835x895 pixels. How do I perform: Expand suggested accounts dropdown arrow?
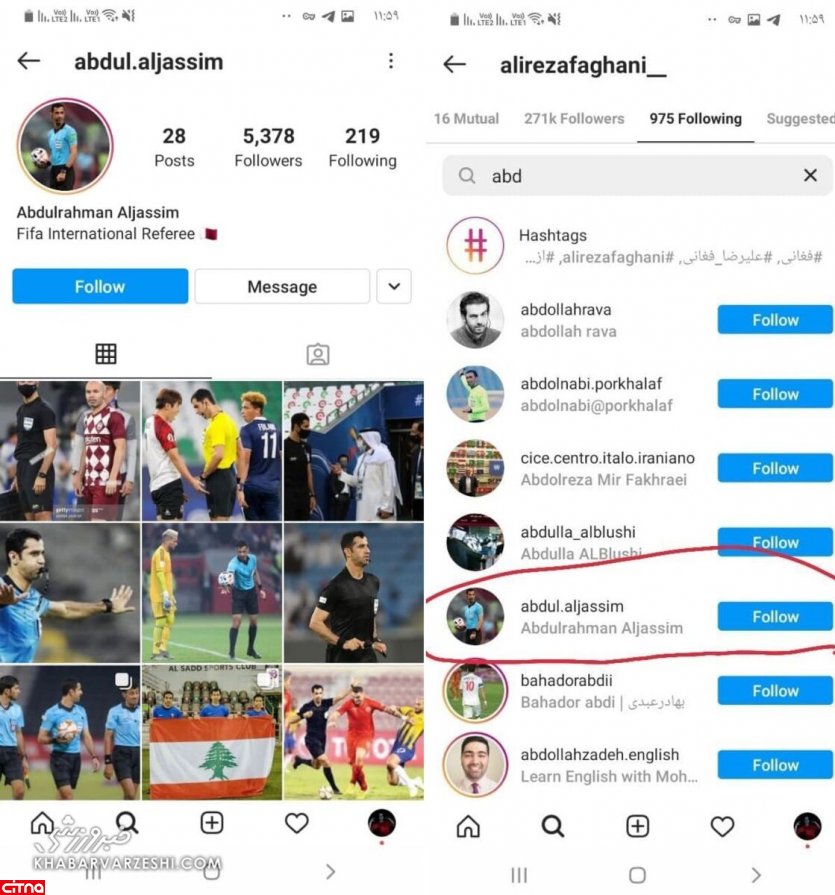tap(394, 286)
